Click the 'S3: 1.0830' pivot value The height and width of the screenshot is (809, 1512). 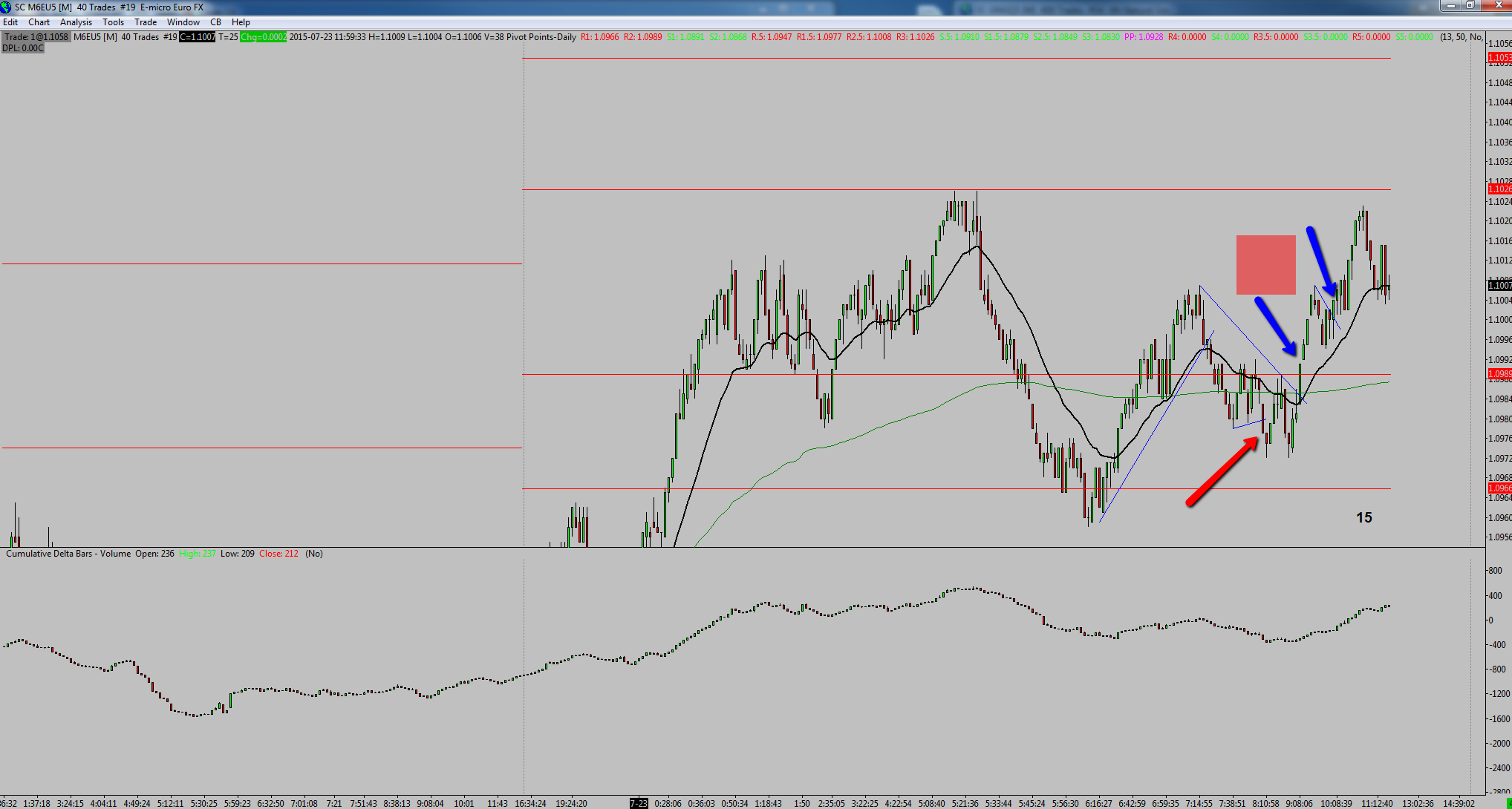1101,37
